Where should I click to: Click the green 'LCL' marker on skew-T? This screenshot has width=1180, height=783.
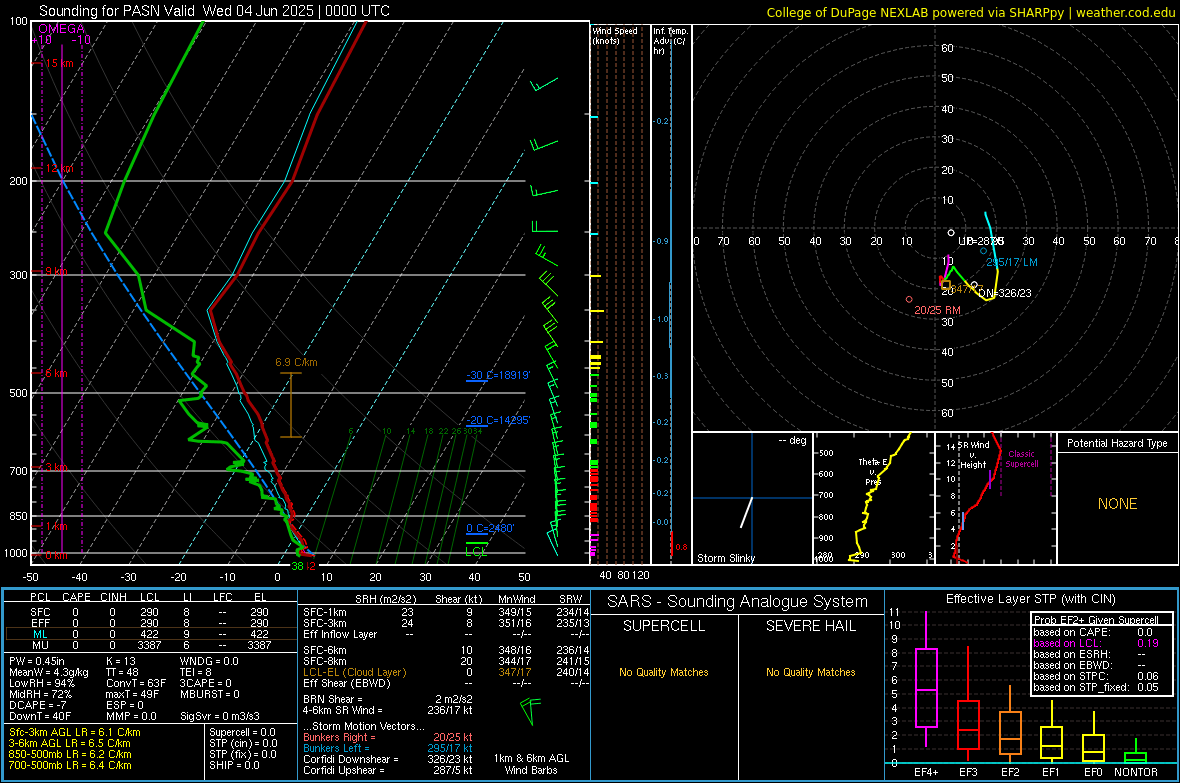click(476, 552)
